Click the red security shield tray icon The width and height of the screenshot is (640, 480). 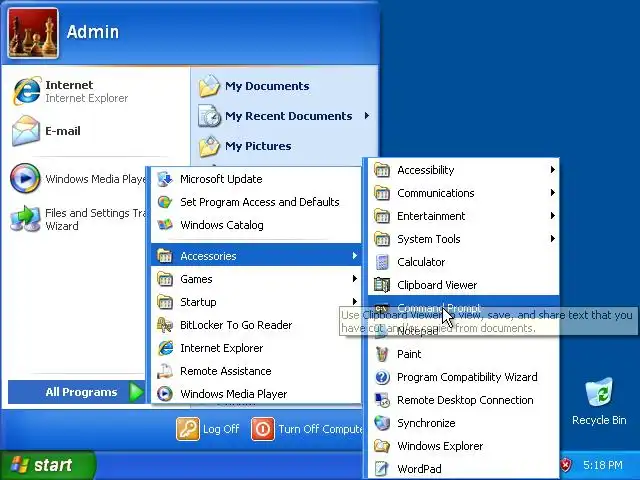[x=566, y=464]
